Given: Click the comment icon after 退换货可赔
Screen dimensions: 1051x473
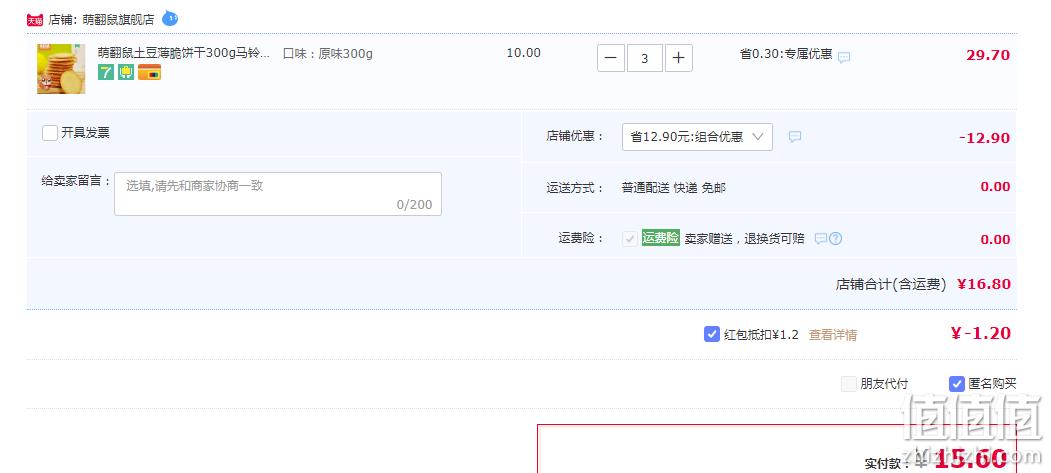Looking at the screenshot, I should [820, 239].
